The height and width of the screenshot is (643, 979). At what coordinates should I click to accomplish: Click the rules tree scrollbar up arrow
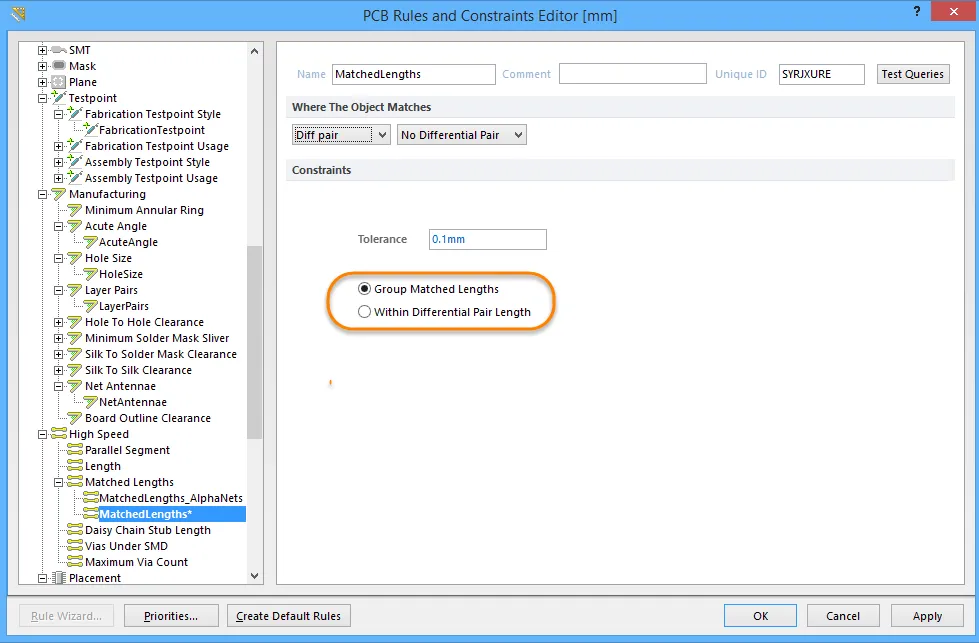point(254,51)
